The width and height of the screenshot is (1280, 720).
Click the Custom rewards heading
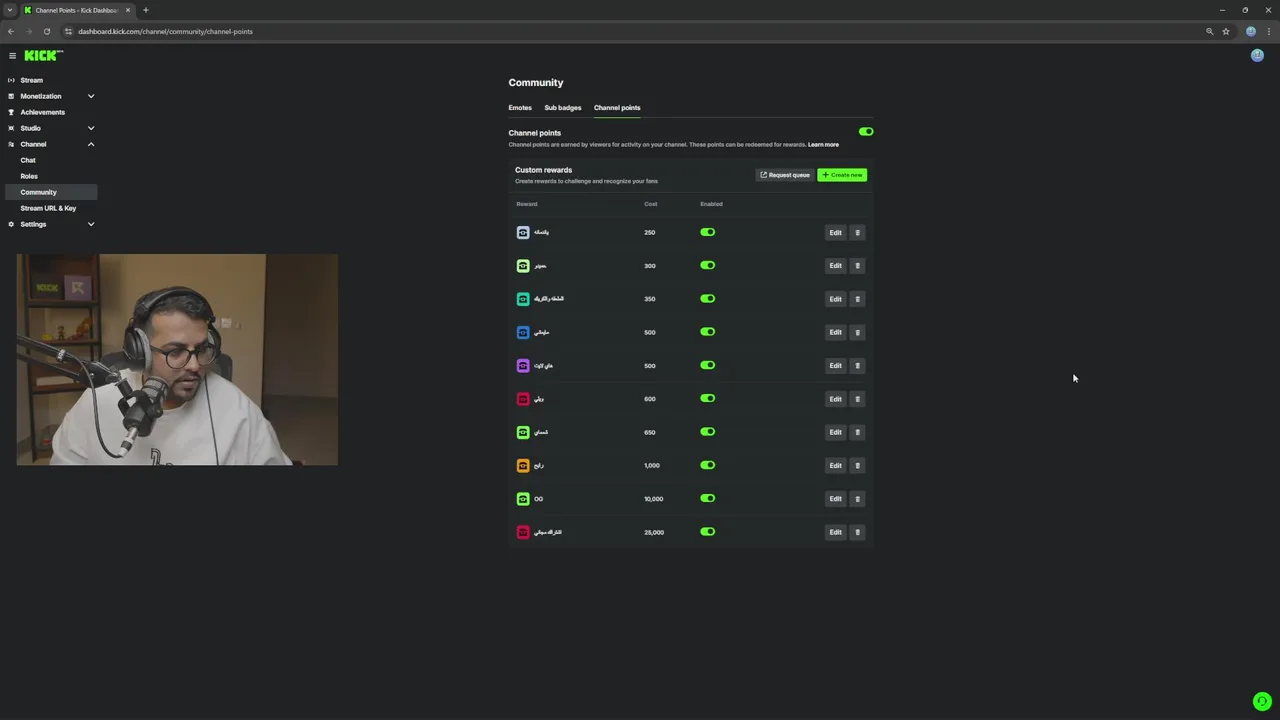point(543,170)
